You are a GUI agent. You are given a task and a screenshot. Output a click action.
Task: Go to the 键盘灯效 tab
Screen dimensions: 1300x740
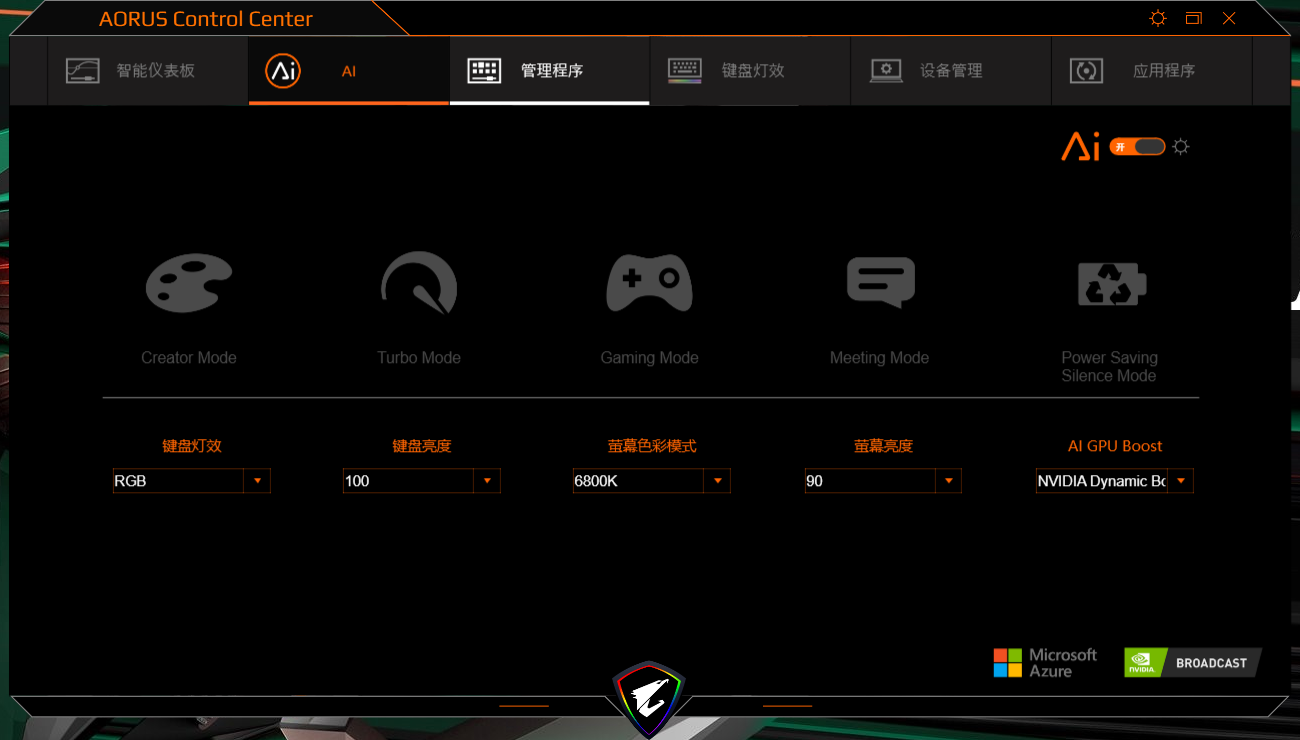(750, 71)
